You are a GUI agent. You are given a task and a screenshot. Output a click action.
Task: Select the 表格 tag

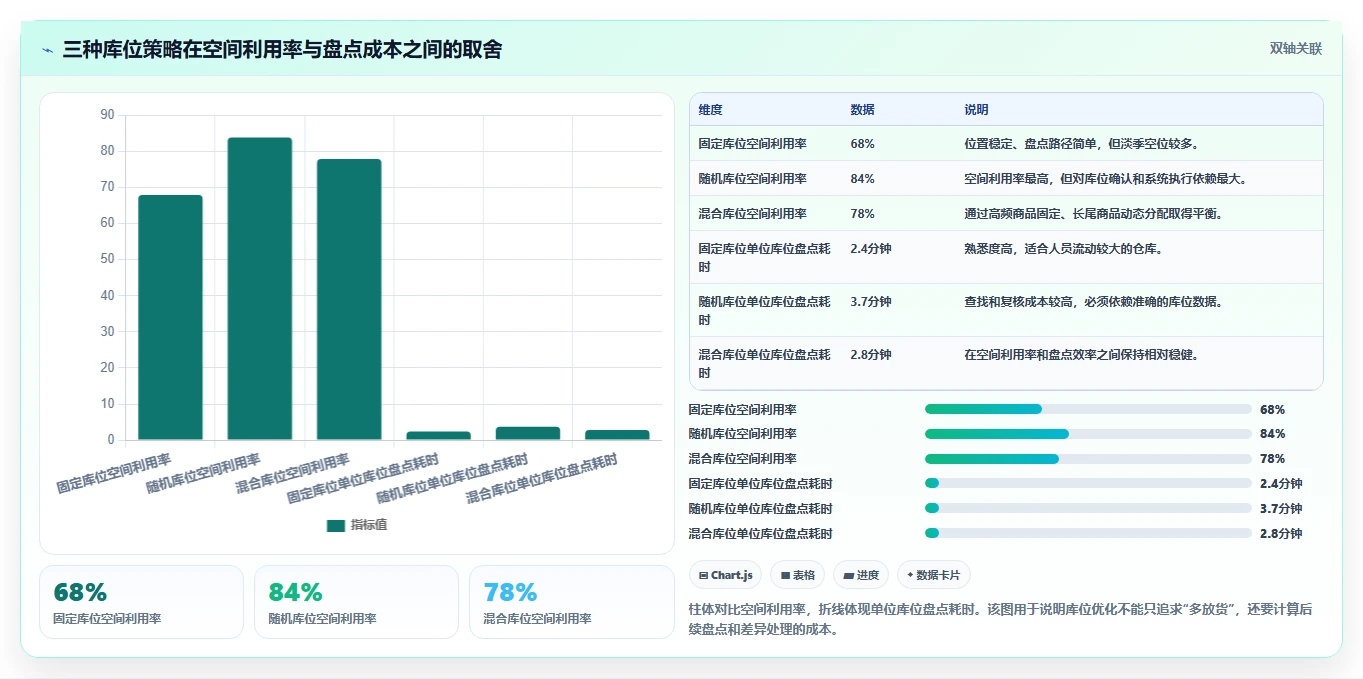[798, 575]
